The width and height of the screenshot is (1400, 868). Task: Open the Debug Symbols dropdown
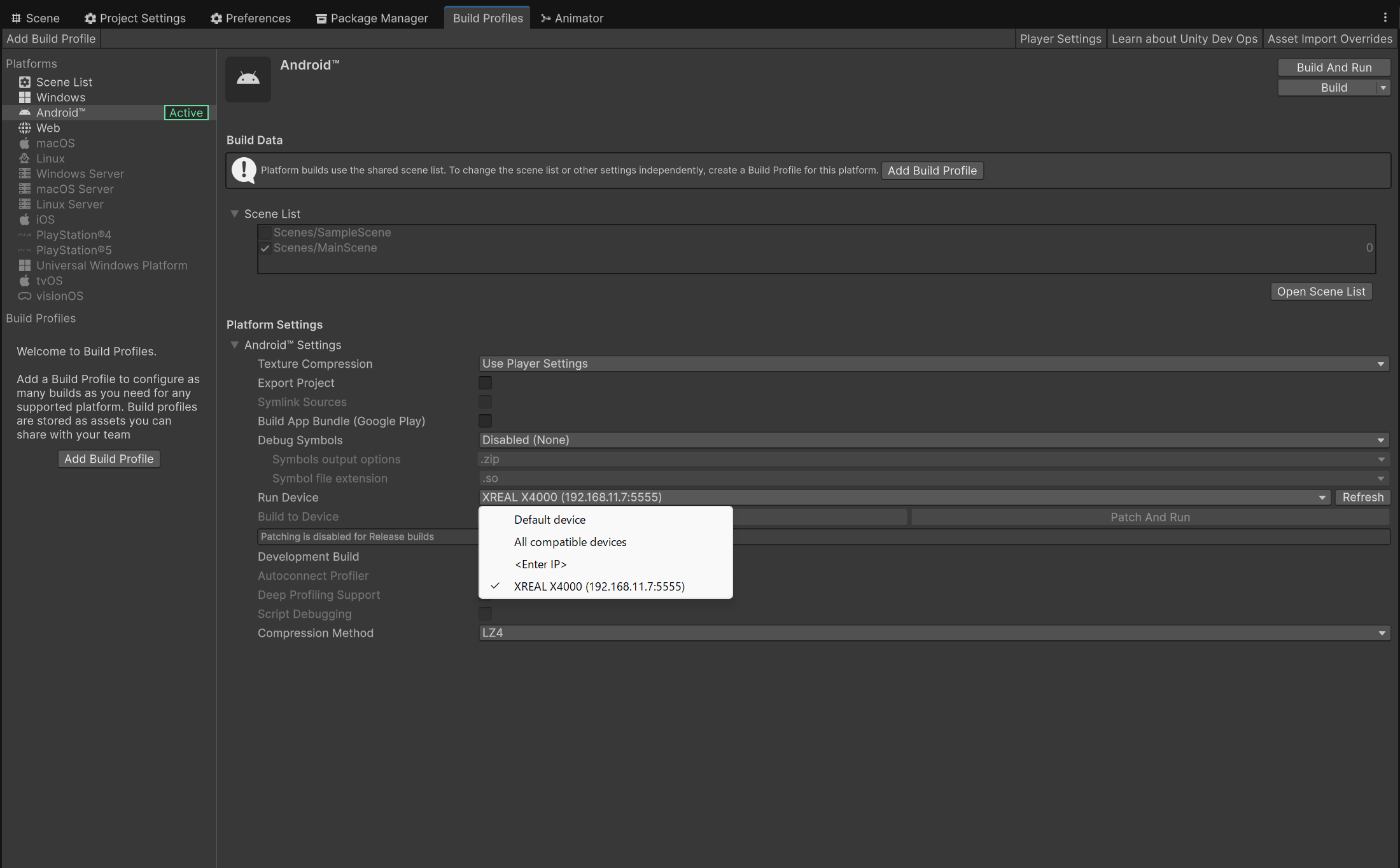pyautogui.click(x=934, y=440)
